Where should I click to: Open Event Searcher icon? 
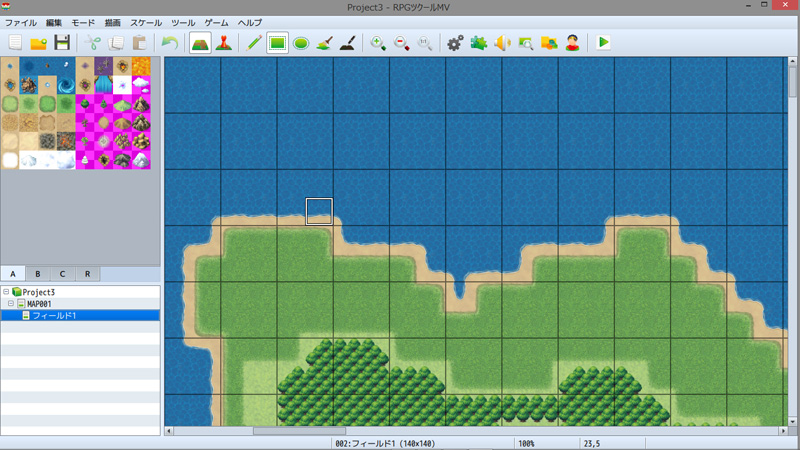pos(526,43)
